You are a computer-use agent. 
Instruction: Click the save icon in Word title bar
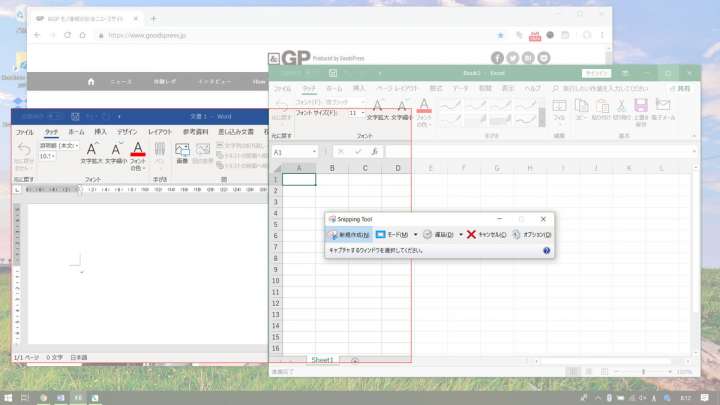pyautogui.click(x=75, y=117)
